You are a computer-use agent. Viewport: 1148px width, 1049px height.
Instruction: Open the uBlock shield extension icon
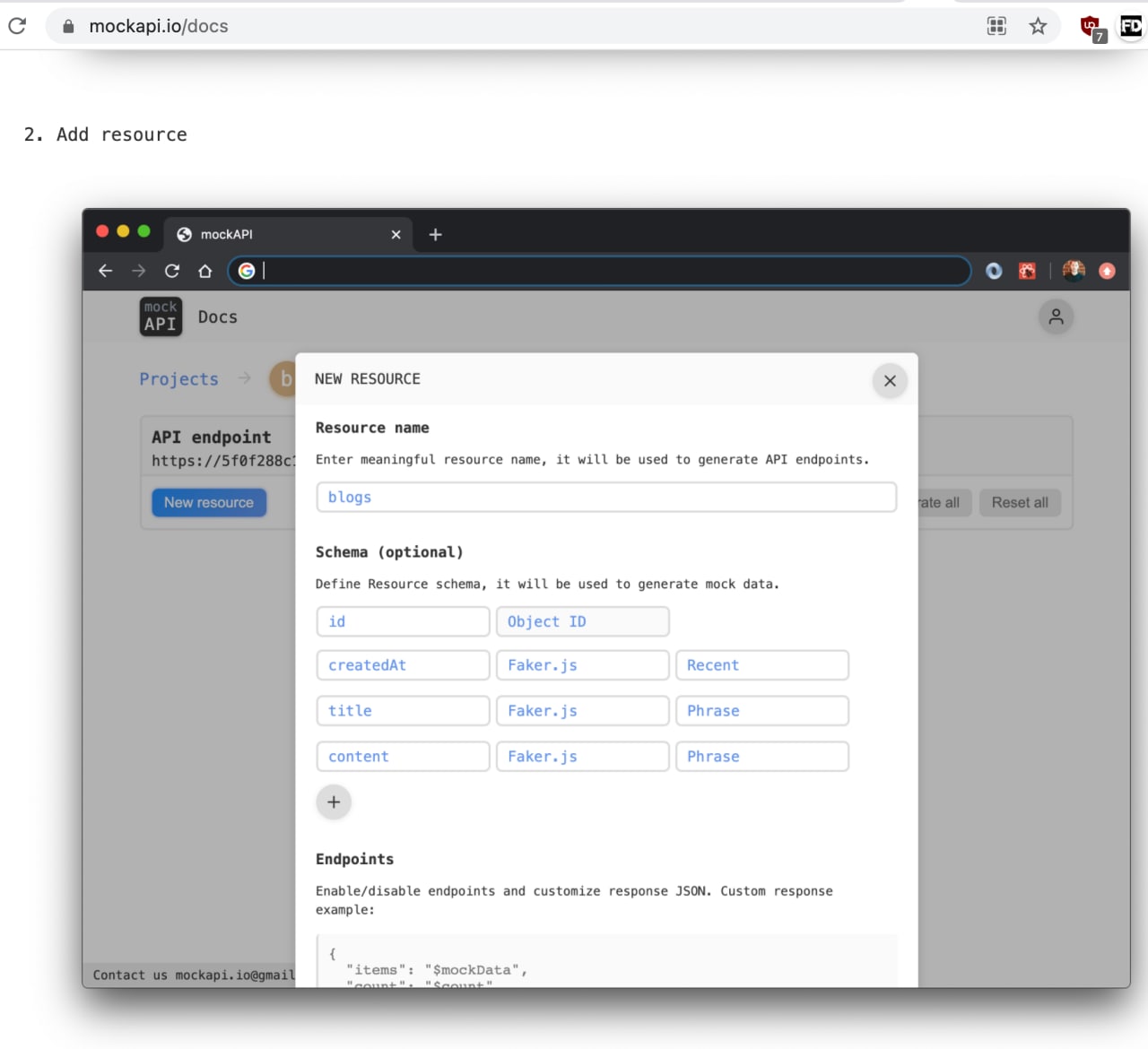tap(1091, 27)
